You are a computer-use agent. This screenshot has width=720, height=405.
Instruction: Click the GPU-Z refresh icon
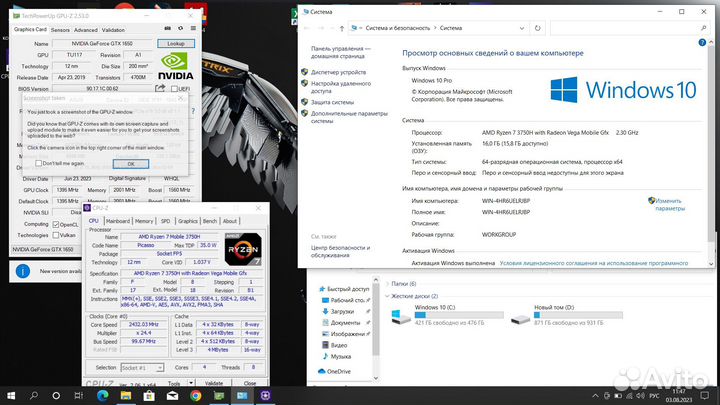click(x=180, y=28)
